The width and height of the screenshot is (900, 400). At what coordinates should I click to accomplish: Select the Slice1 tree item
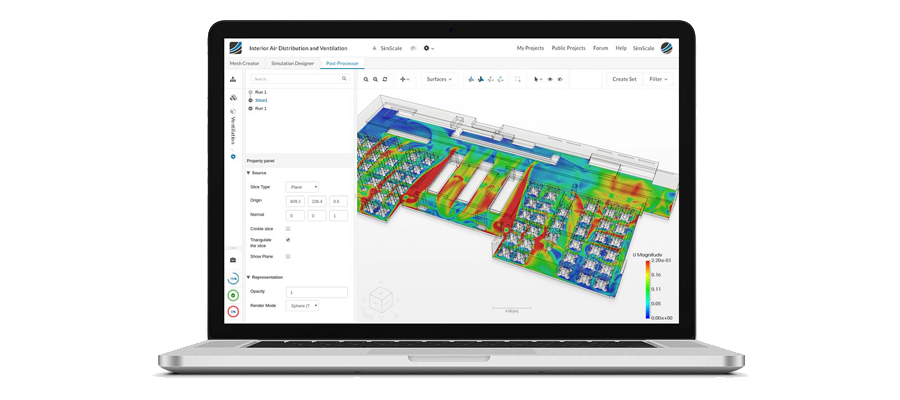coord(261,100)
